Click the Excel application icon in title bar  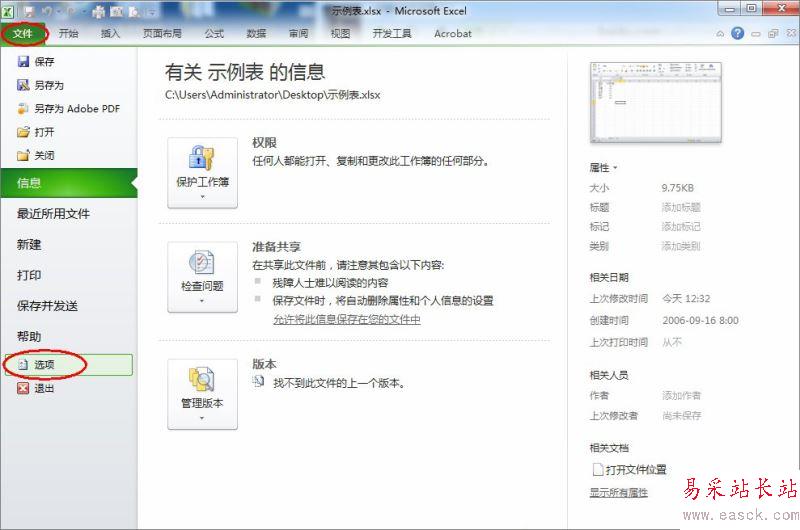point(7,11)
